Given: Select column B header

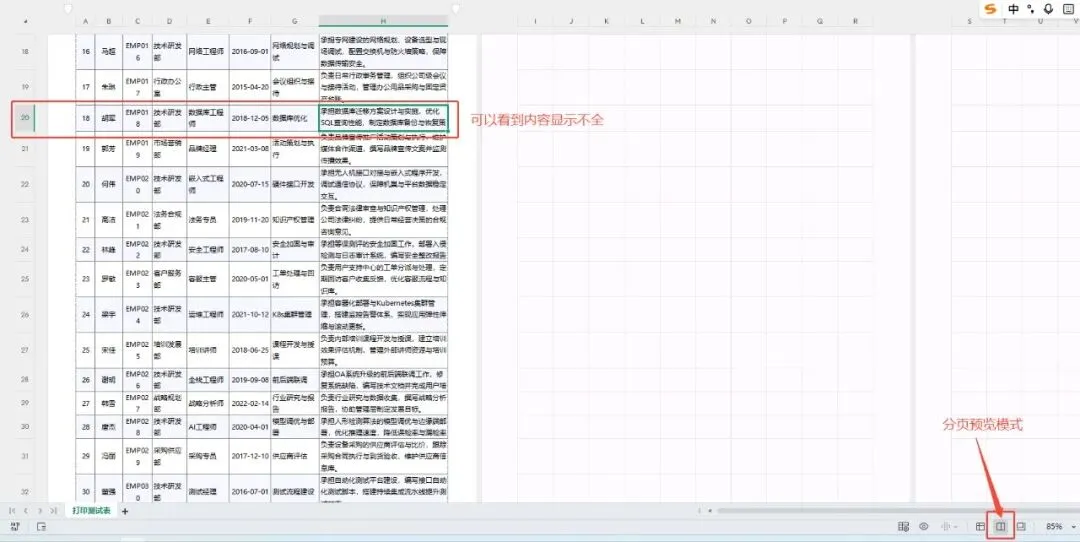Looking at the screenshot, I should pos(109,21).
